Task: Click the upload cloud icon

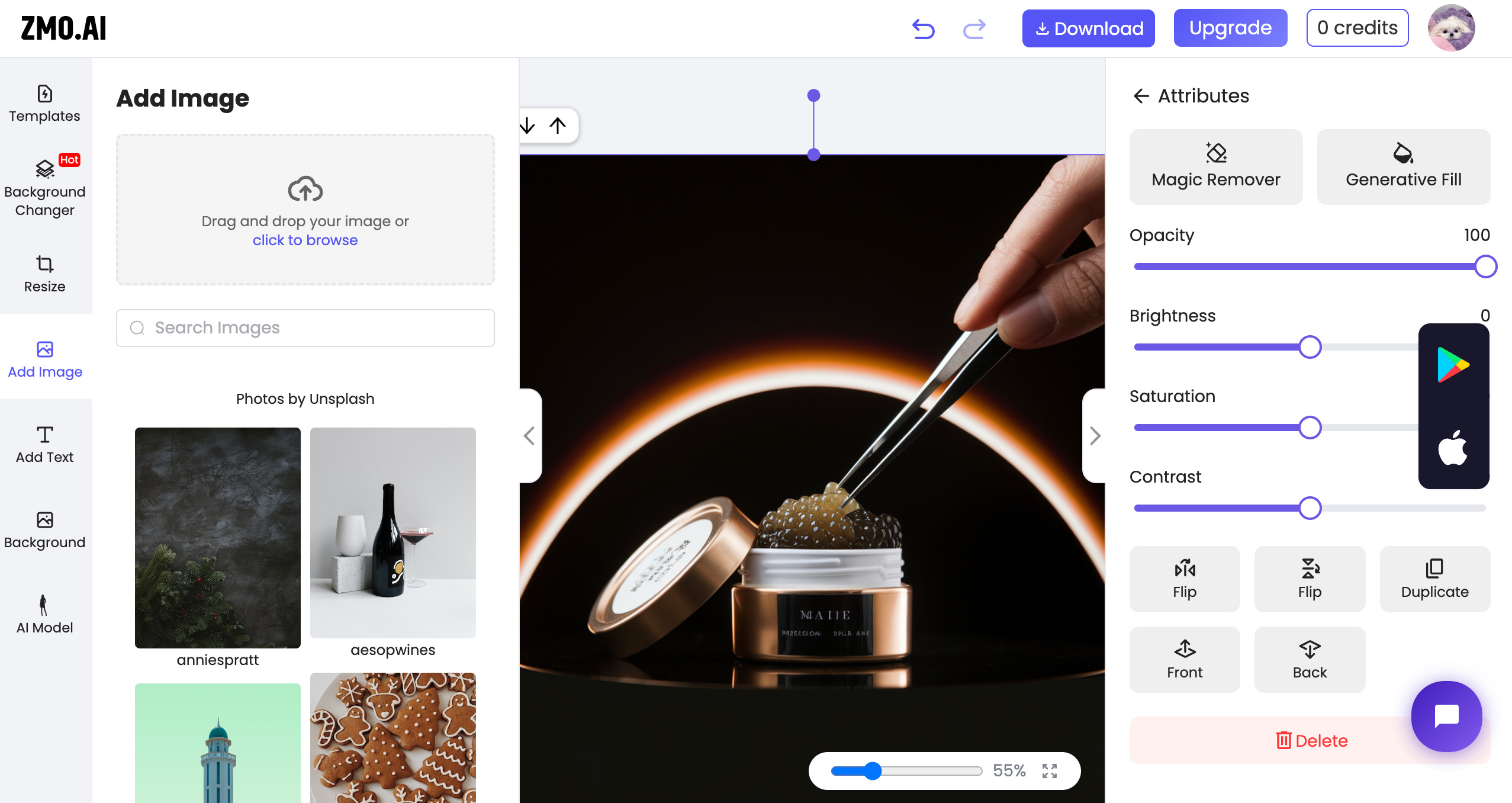Action: click(x=305, y=189)
